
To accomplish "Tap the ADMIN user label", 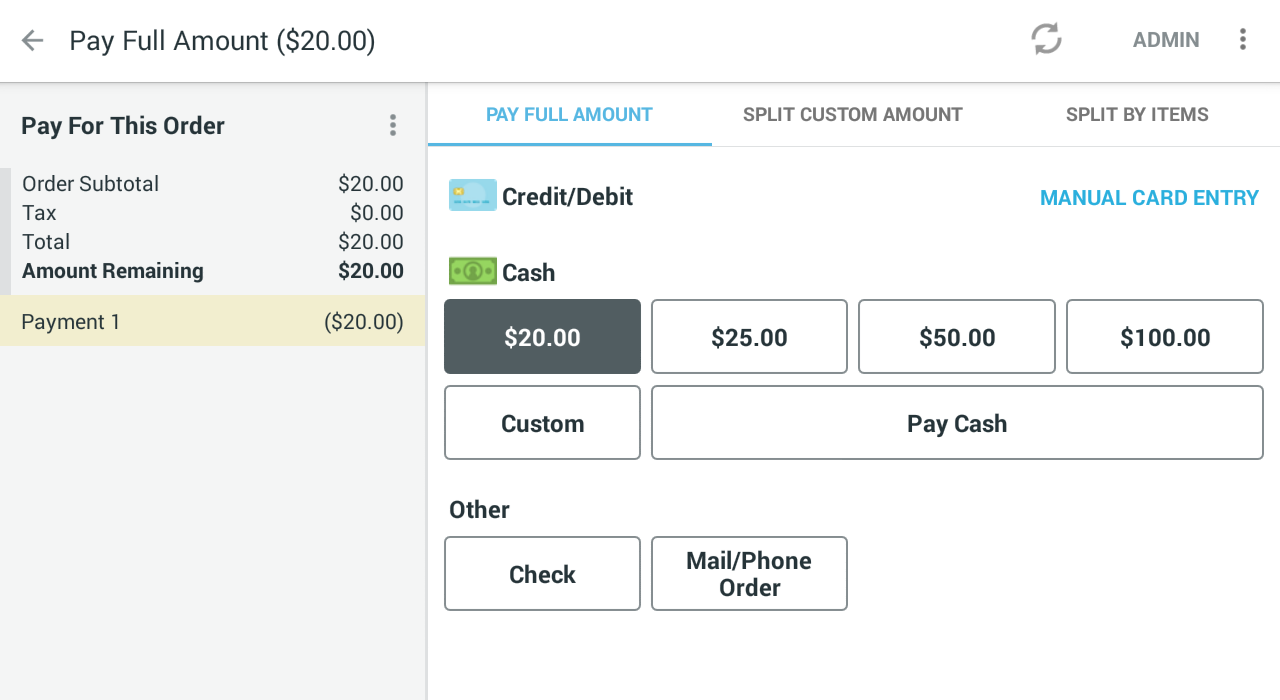I will pos(1166,40).
